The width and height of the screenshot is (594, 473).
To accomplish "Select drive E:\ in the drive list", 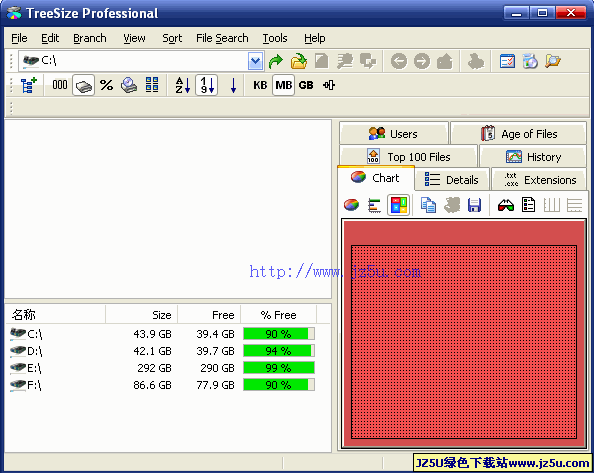I will point(34,368).
